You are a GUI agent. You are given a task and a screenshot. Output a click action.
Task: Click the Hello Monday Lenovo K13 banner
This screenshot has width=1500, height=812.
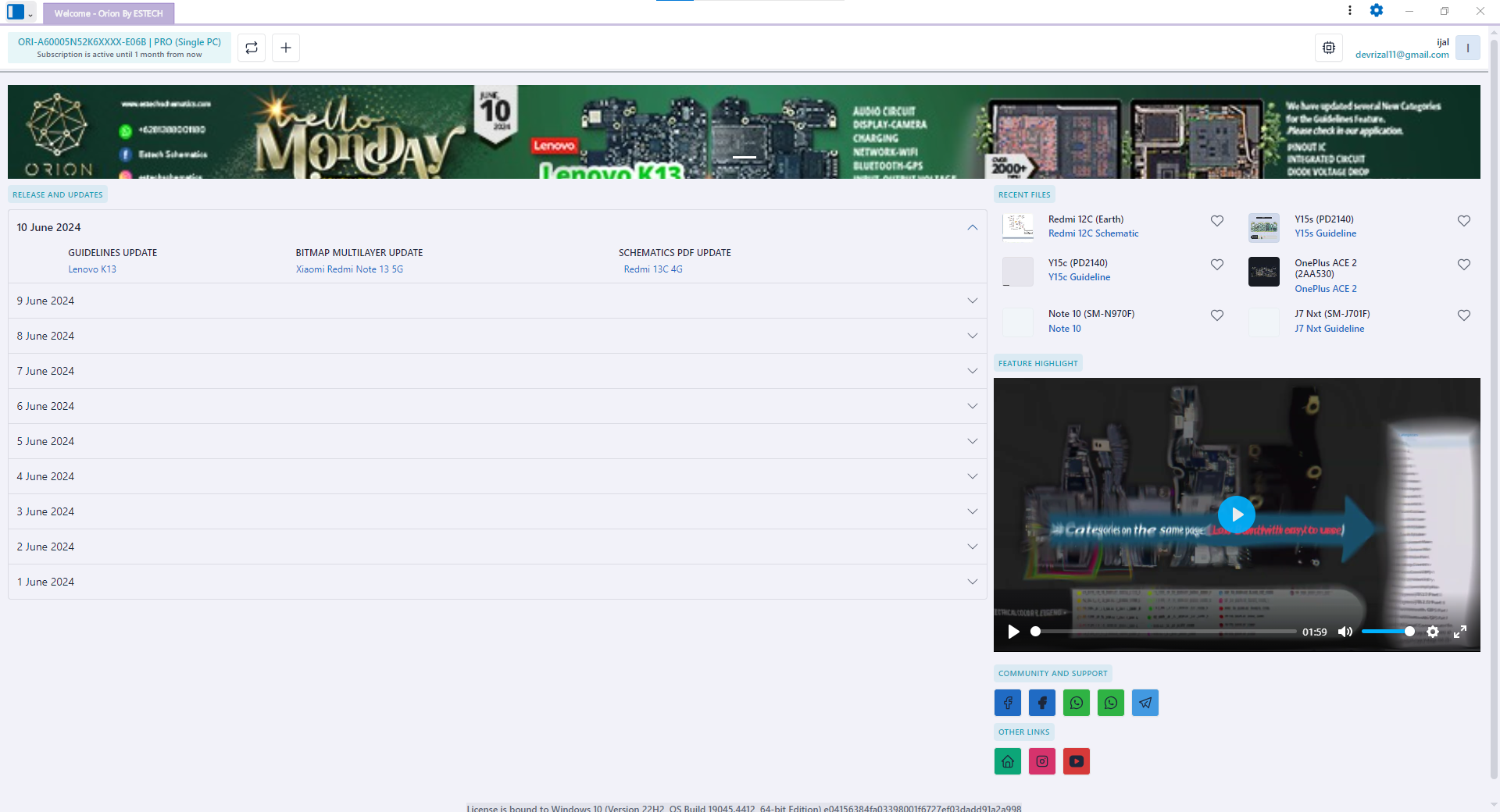(744, 132)
